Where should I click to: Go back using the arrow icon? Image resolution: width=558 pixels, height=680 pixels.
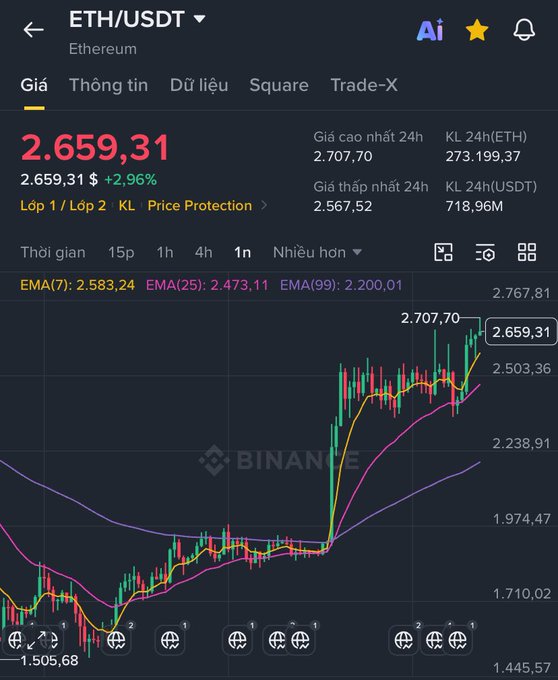pos(33,30)
